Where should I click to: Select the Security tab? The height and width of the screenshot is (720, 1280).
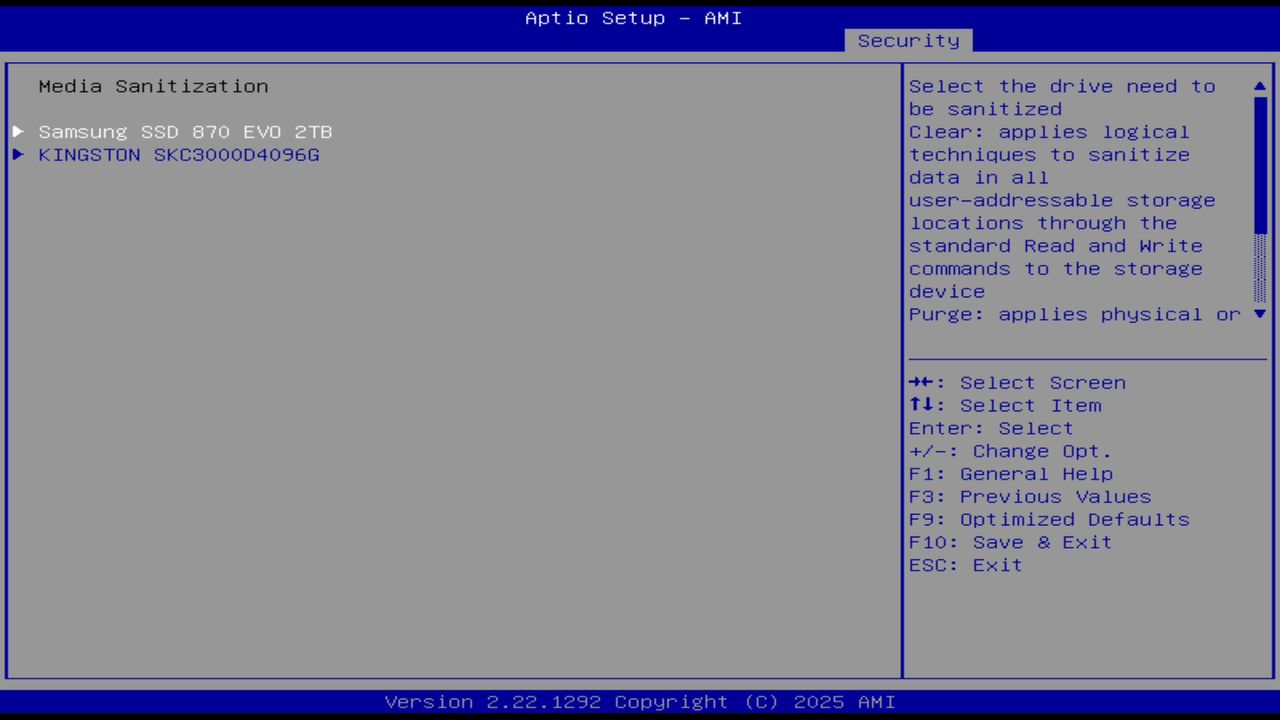click(908, 41)
